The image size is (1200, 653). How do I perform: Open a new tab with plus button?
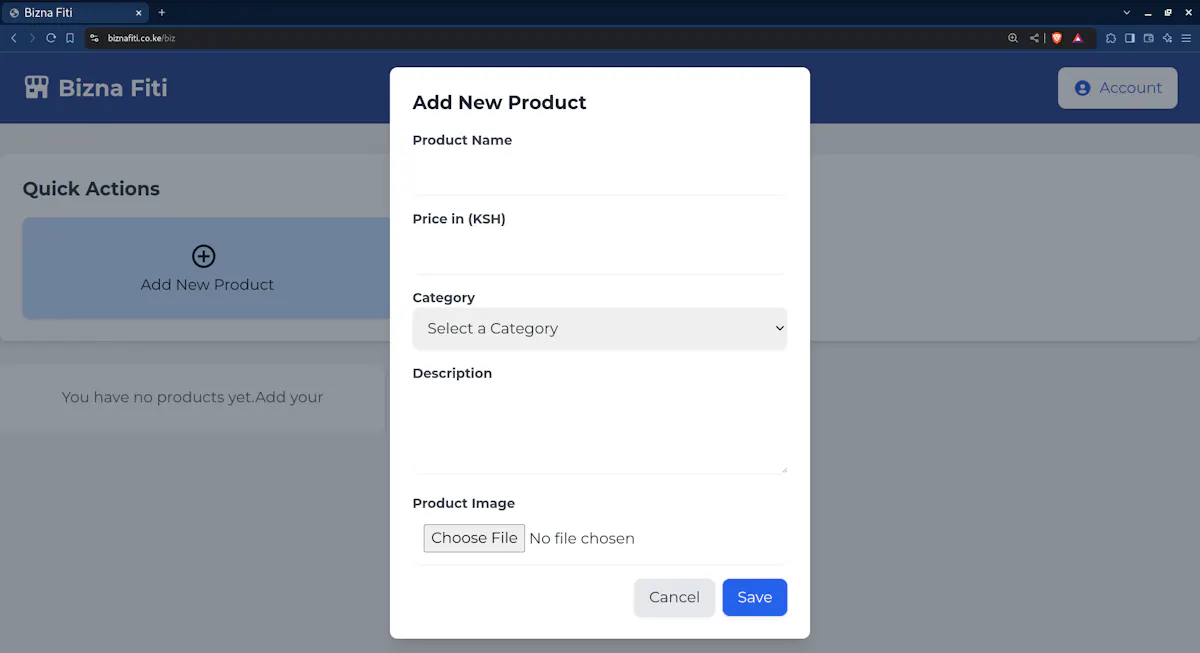(x=162, y=12)
